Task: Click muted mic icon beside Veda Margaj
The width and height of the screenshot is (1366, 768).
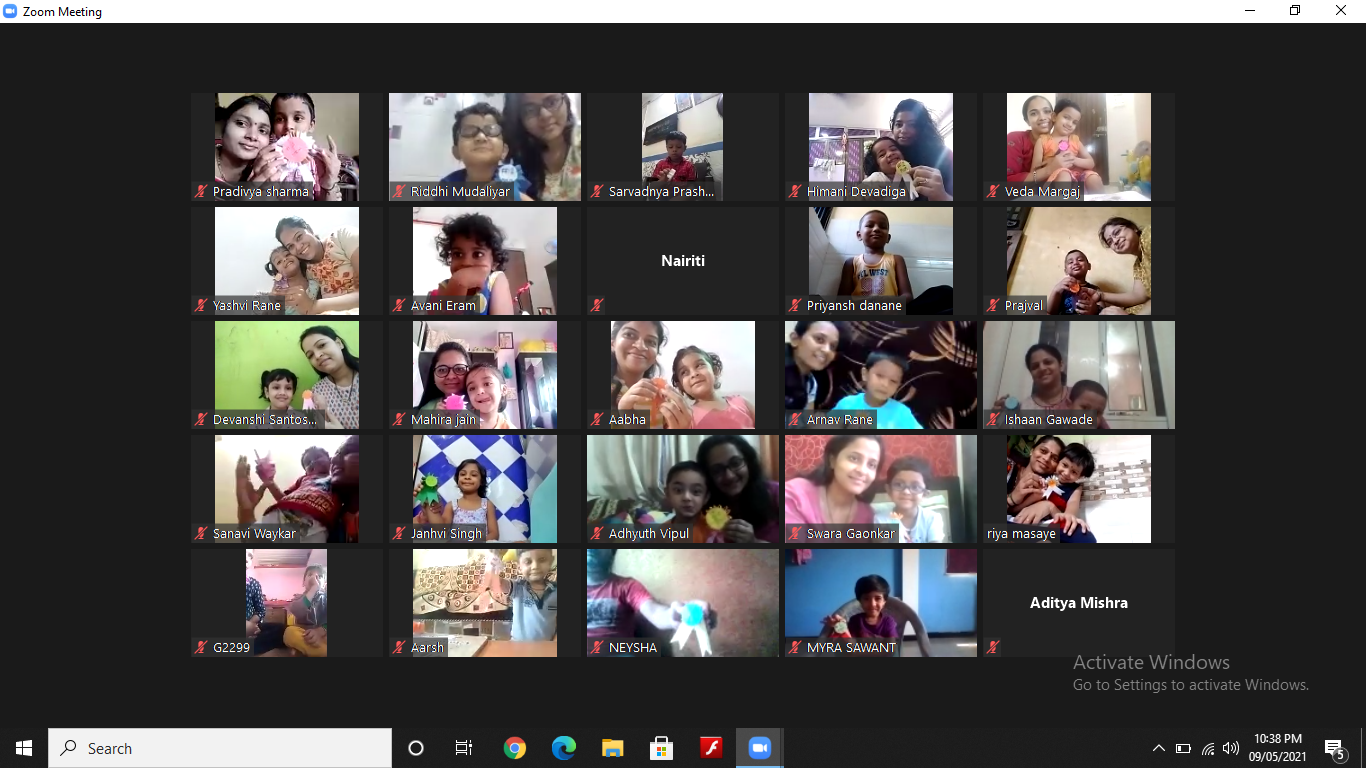Action: pos(993,191)
